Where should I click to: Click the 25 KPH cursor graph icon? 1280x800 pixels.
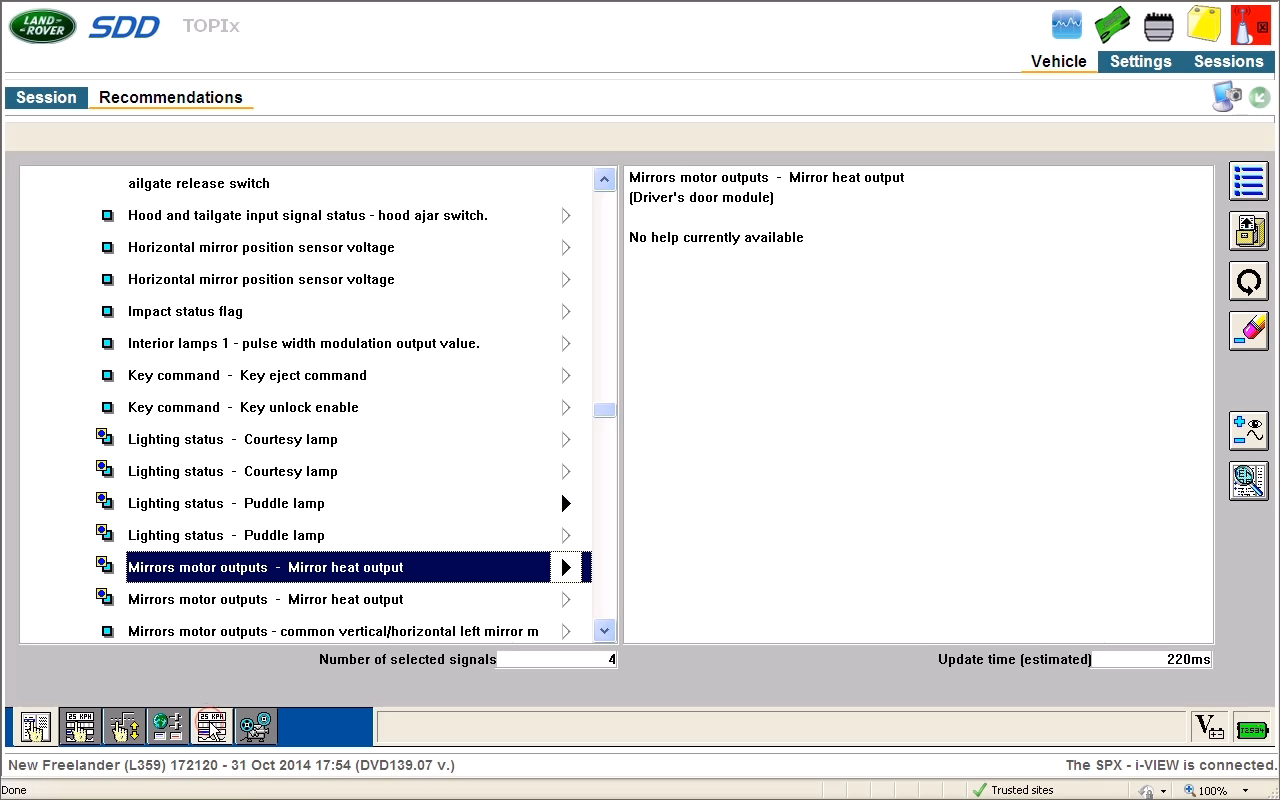pyautogui.click(x=212, y=727)
